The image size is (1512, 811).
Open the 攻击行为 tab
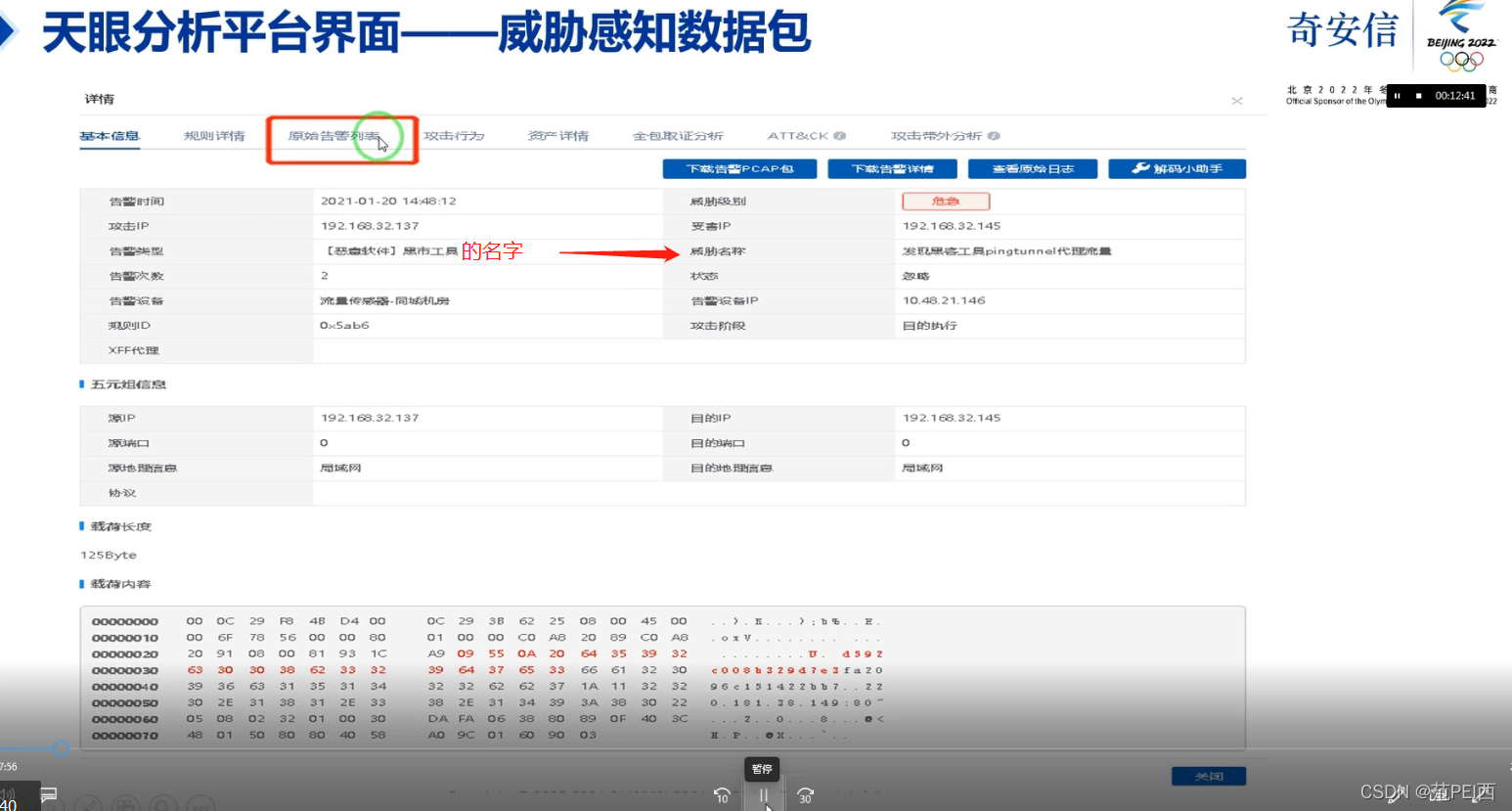(x=454, y=136)
